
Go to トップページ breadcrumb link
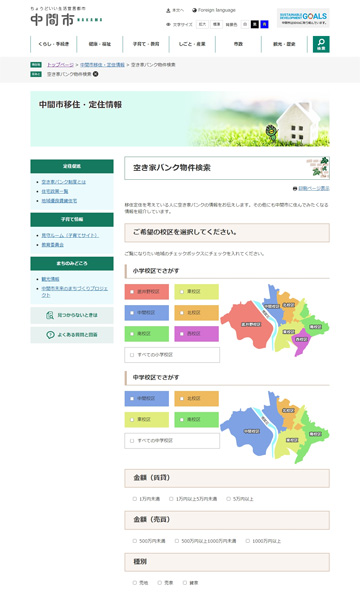pyautogui.click(x=60, y=65)
